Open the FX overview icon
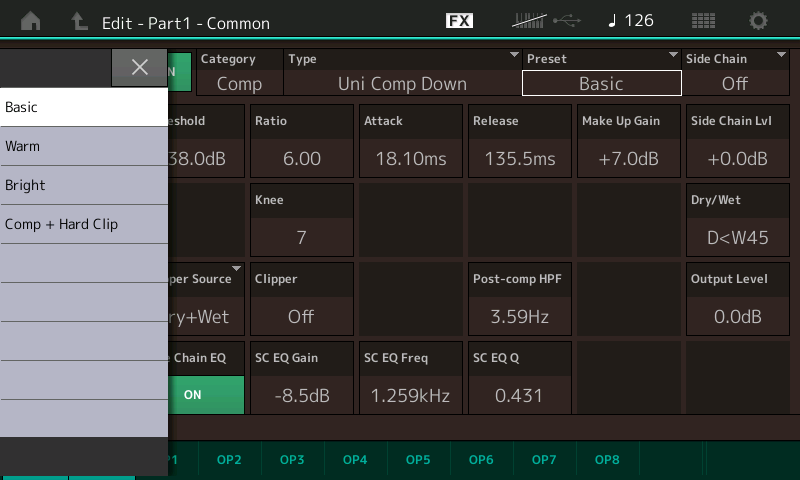800x480 pixels. (459, 20)
